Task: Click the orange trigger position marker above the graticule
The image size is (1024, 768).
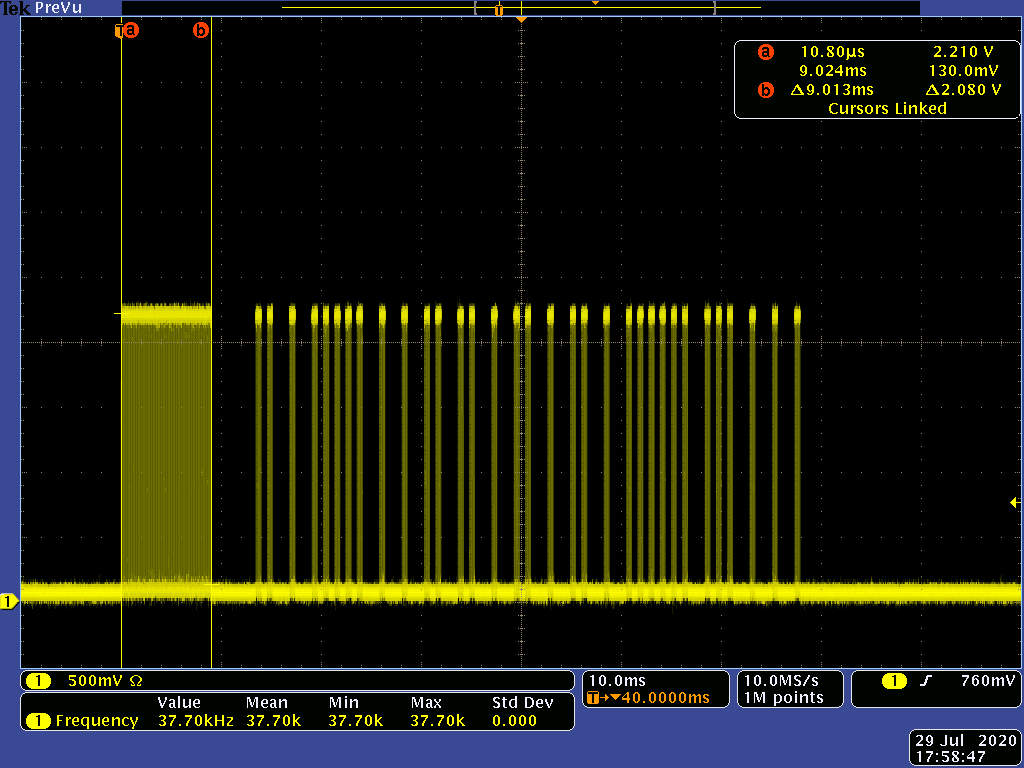Action: (521, 20)
